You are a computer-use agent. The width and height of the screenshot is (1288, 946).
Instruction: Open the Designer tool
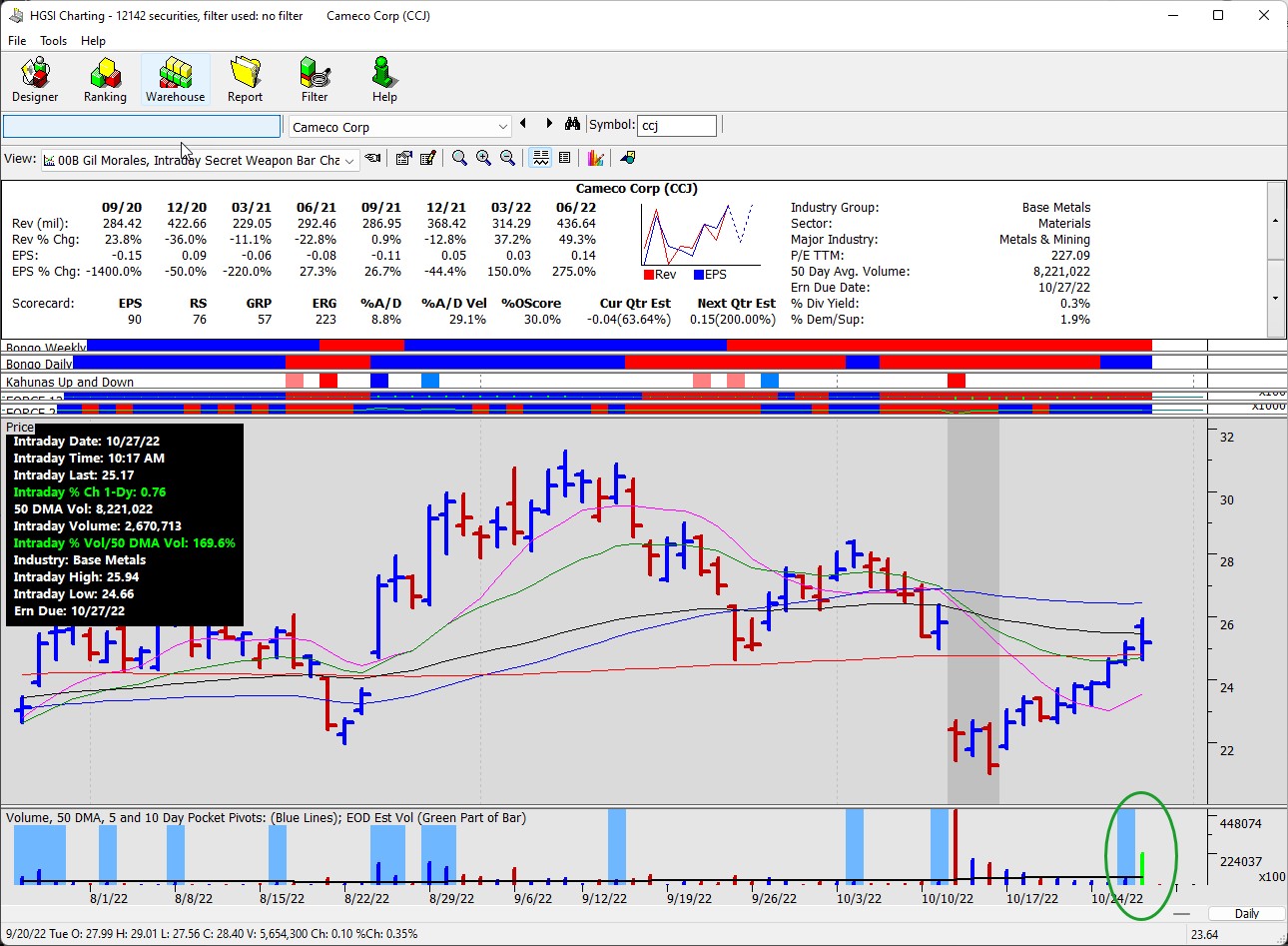click(x=35, y=80)
